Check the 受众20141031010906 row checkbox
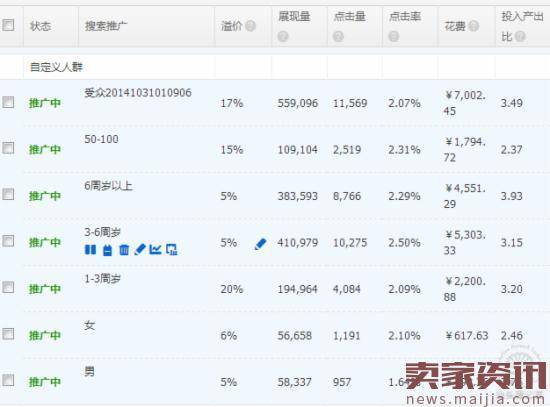Screen dimensions: 550x407 [x=8, y=102]
